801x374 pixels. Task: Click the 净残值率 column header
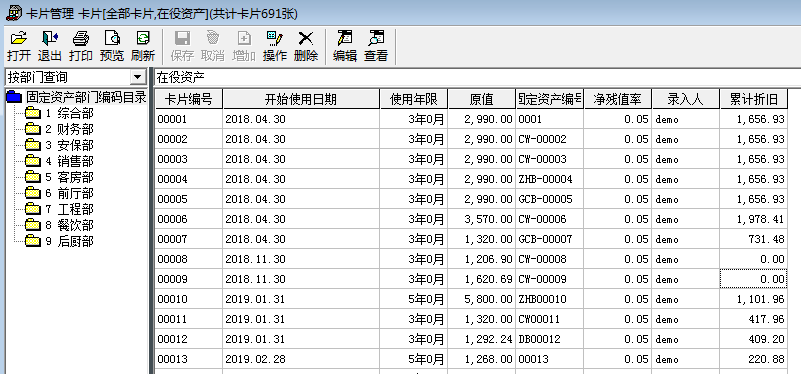[617, 99]
